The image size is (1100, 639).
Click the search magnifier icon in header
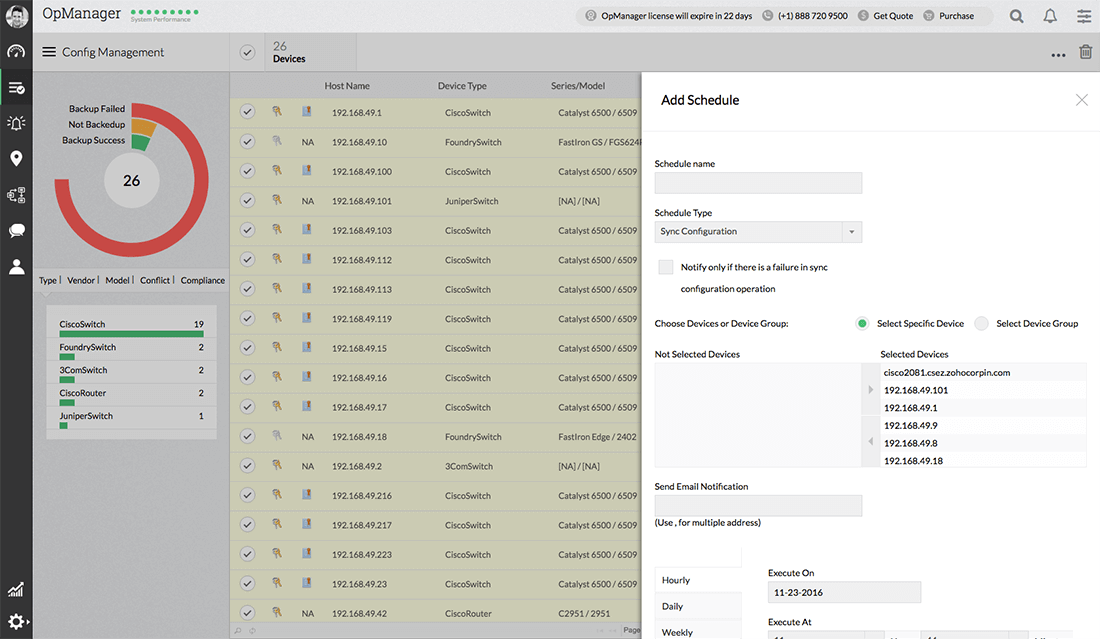[x=1016, y=16]
